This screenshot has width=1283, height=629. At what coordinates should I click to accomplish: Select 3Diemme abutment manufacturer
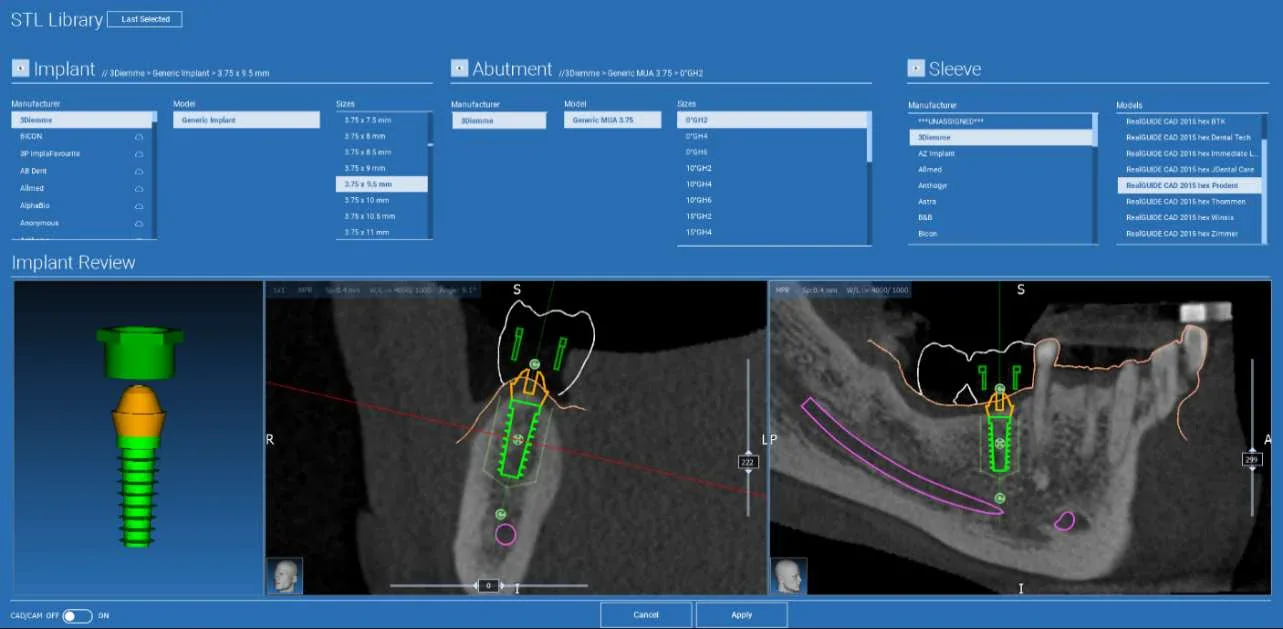[x=499, y=120]
